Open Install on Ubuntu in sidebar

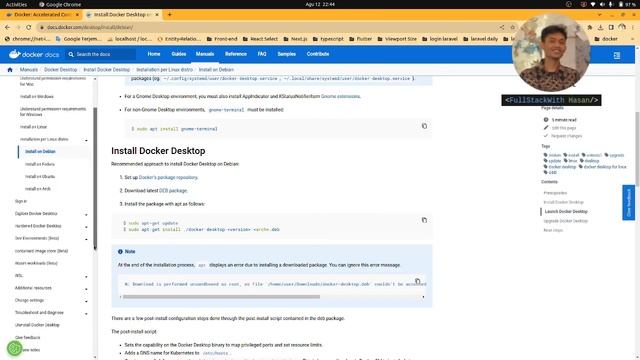(40, 177)
